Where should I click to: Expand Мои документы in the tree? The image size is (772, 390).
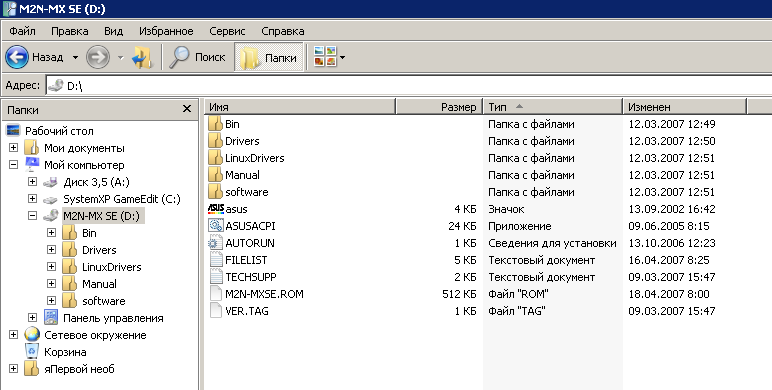13,148
